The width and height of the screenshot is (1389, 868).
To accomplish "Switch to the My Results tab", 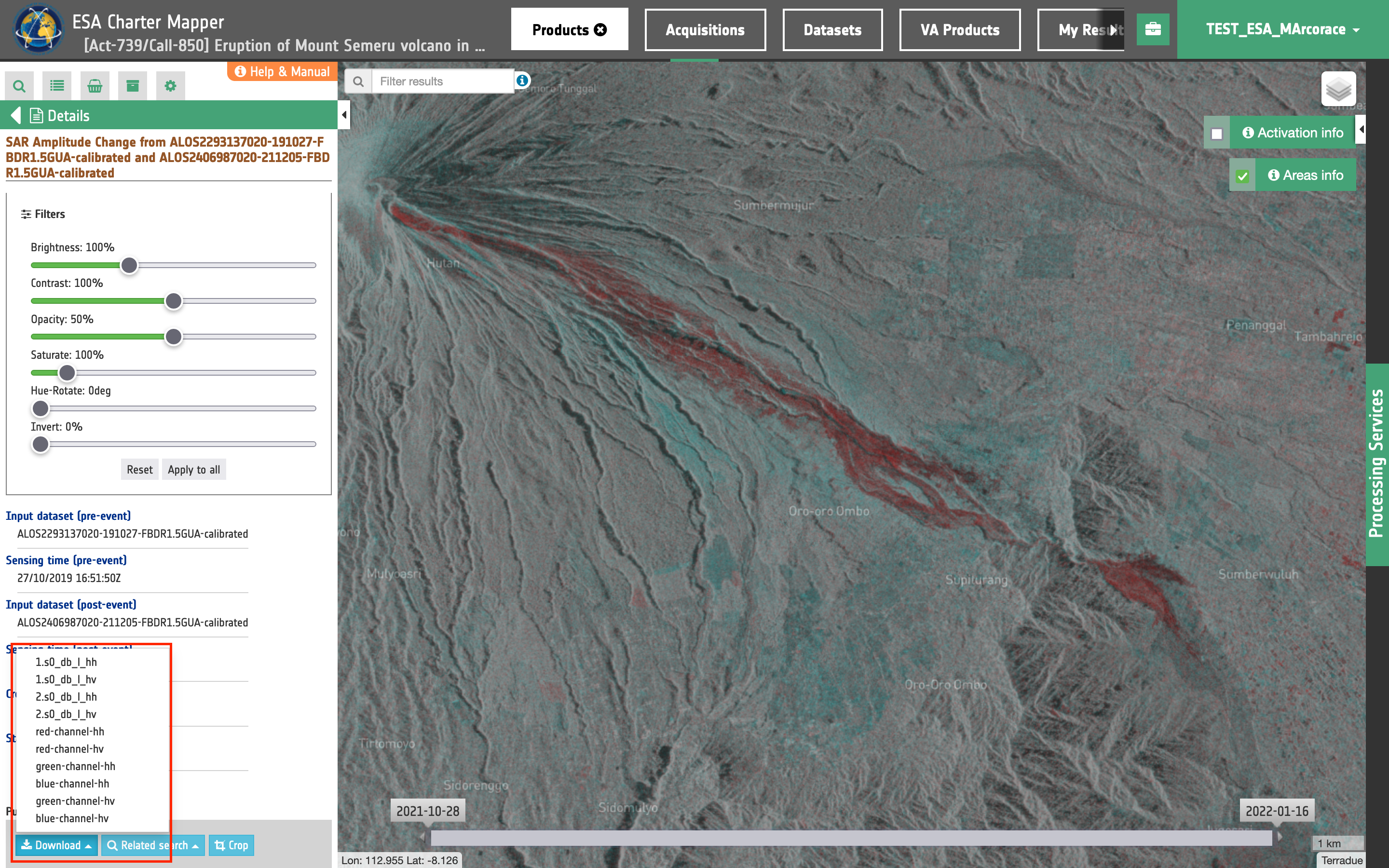I will (1081, 30).
